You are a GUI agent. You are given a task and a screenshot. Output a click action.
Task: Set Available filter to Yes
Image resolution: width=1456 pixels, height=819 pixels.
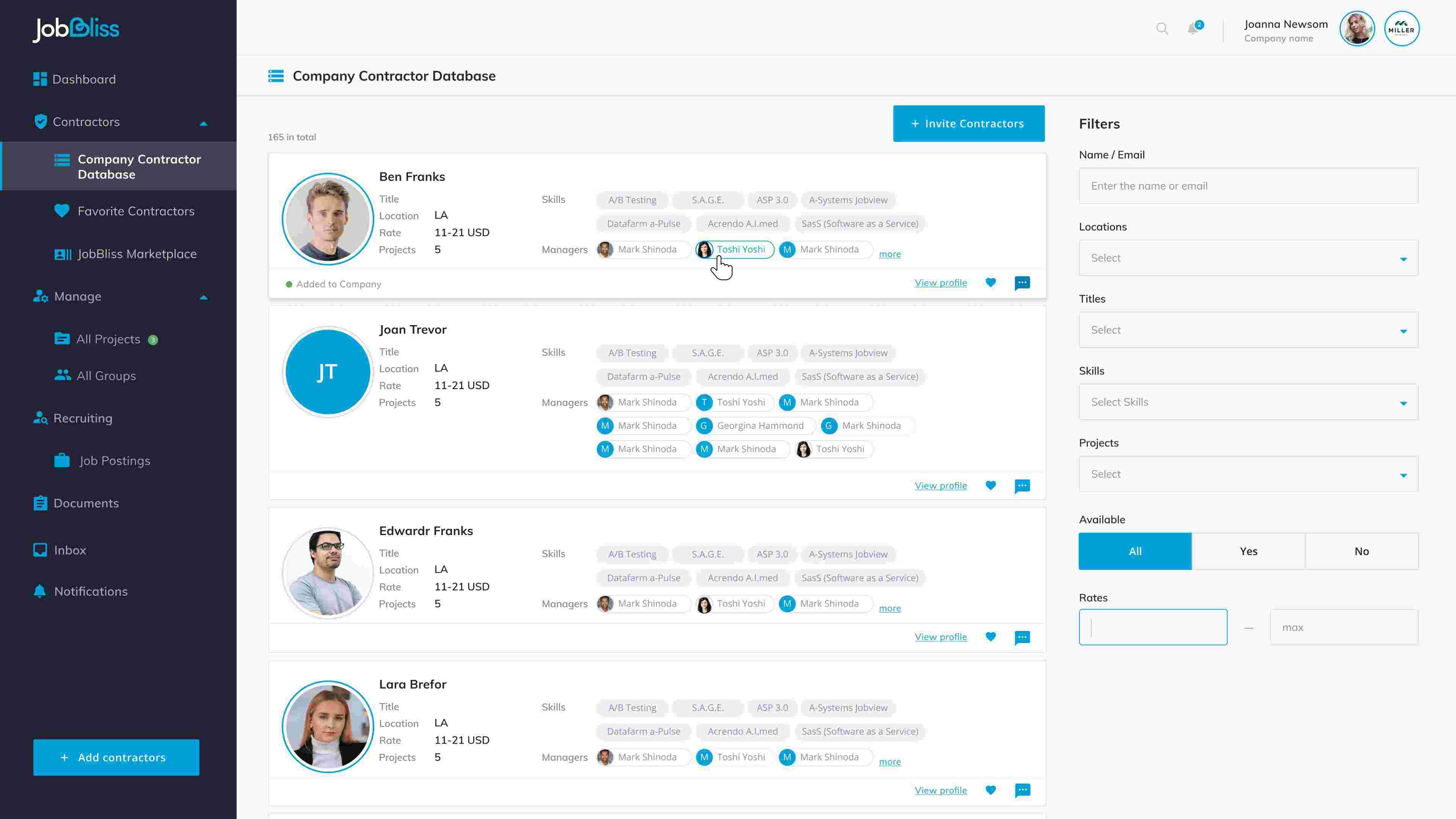pyautogui.click(x=1248, y=551)
